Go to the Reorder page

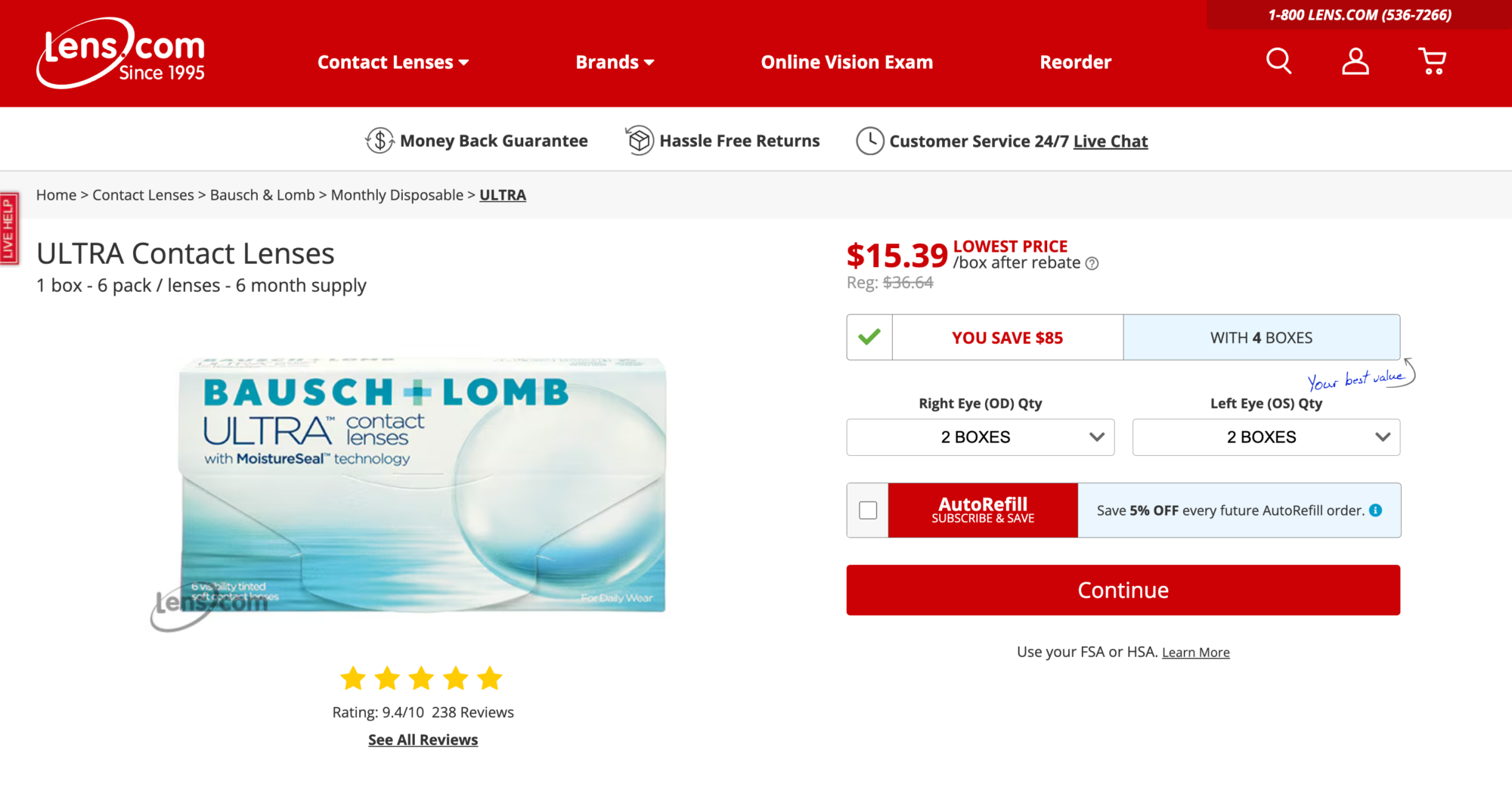1075,62
